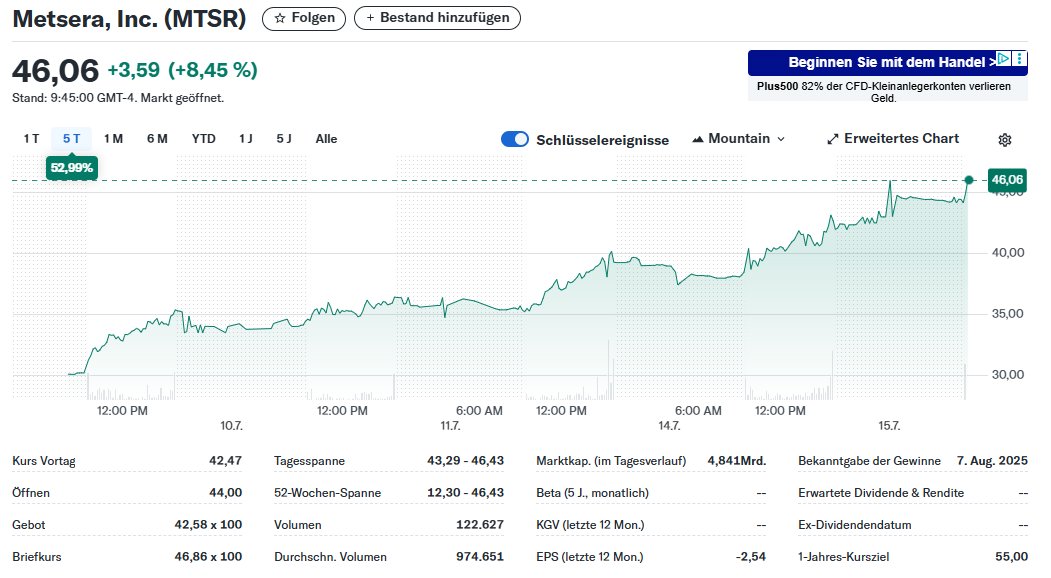Click the Kurs Vortag value 42,47
The width and height of the screenshot is (1051, 578).
[225, 461]
